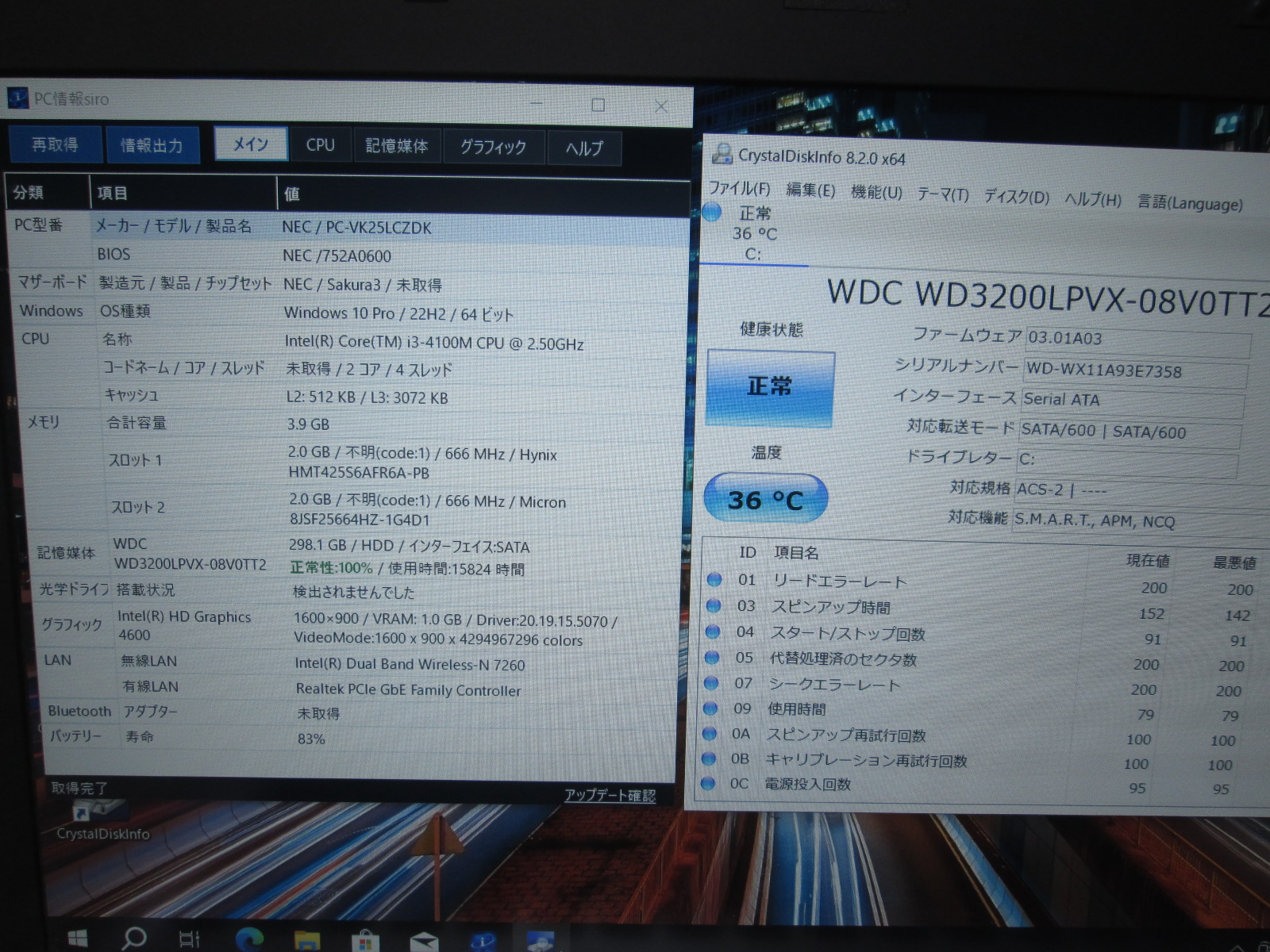Screen dimensions: 1270x952
Task: Click status dot for リードエラーレート row
Action: [x=714, y=580]
